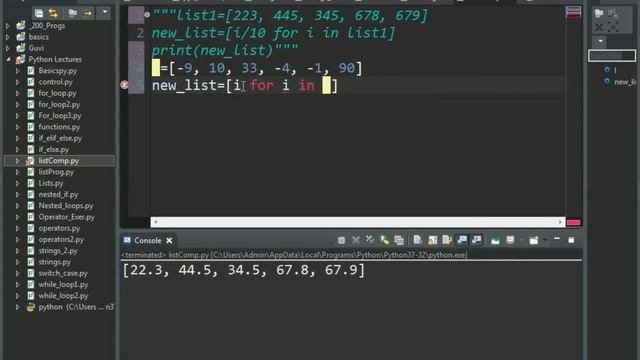This screenshot has height=360, width=640.
Task: Open the Open Console dropdown arrow
Action: (x=544, y=240)
